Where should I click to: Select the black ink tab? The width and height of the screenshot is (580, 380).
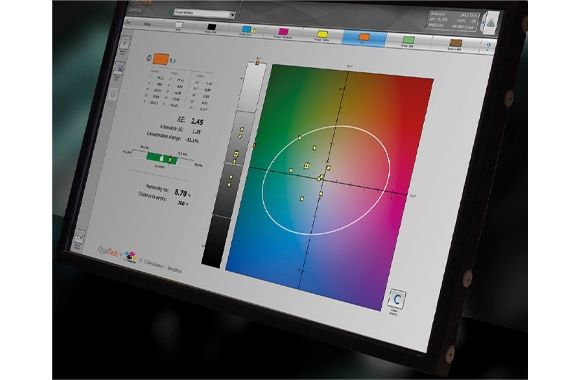tap(211, 28)
